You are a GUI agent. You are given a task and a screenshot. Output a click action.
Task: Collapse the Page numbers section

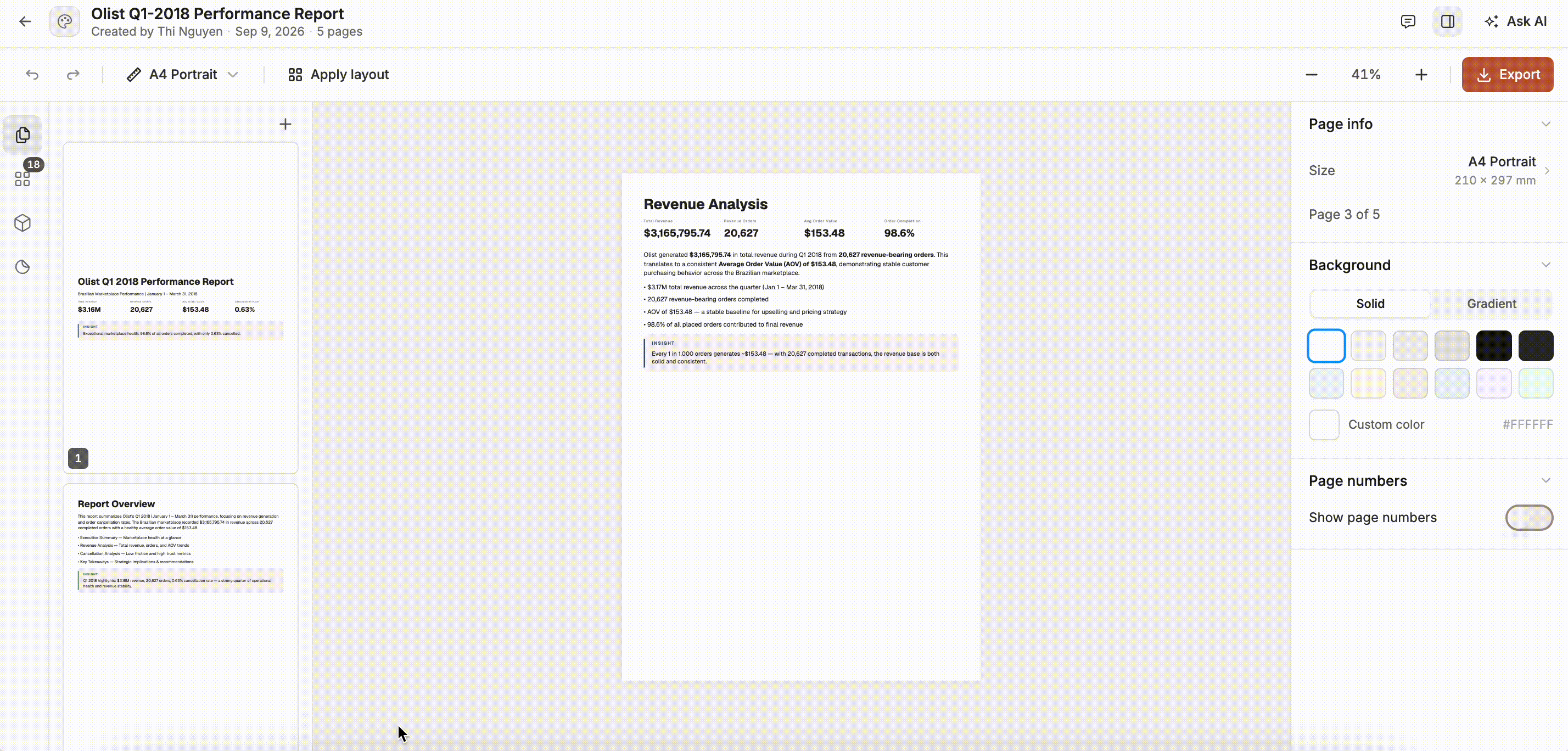(1545, 481)
